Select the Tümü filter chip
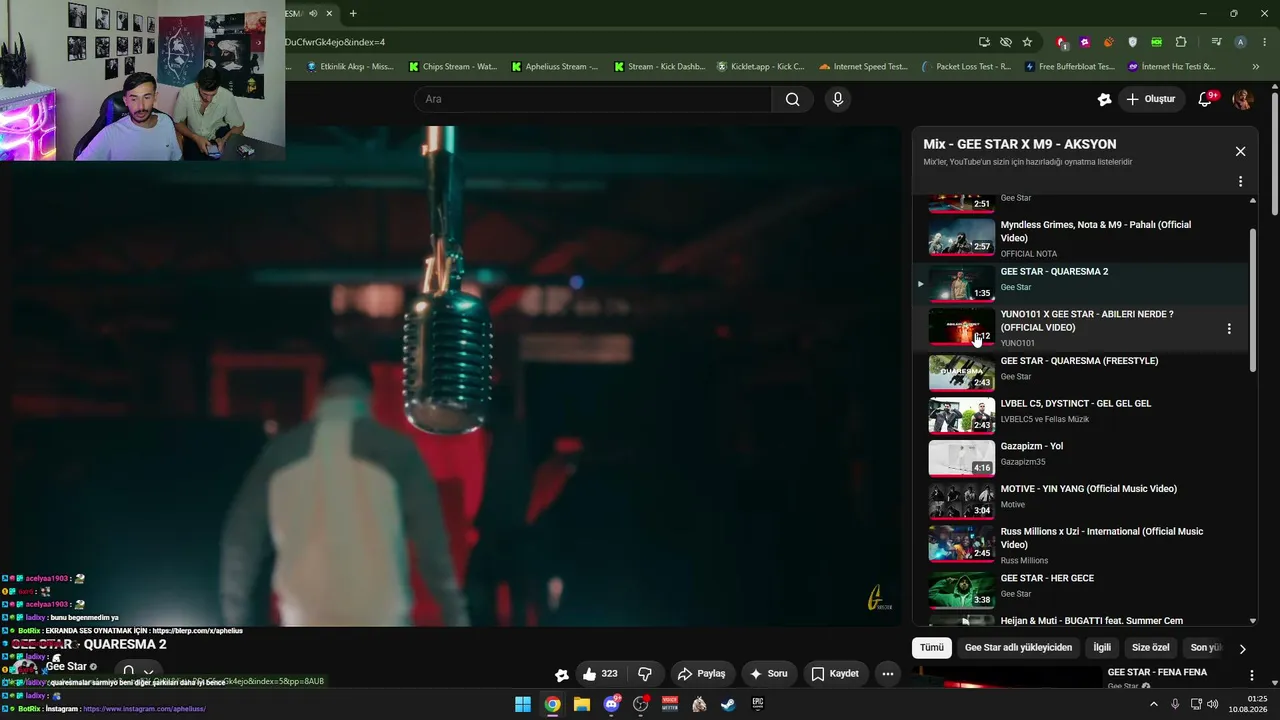1280x720 pixels. [x=932, y=648]
